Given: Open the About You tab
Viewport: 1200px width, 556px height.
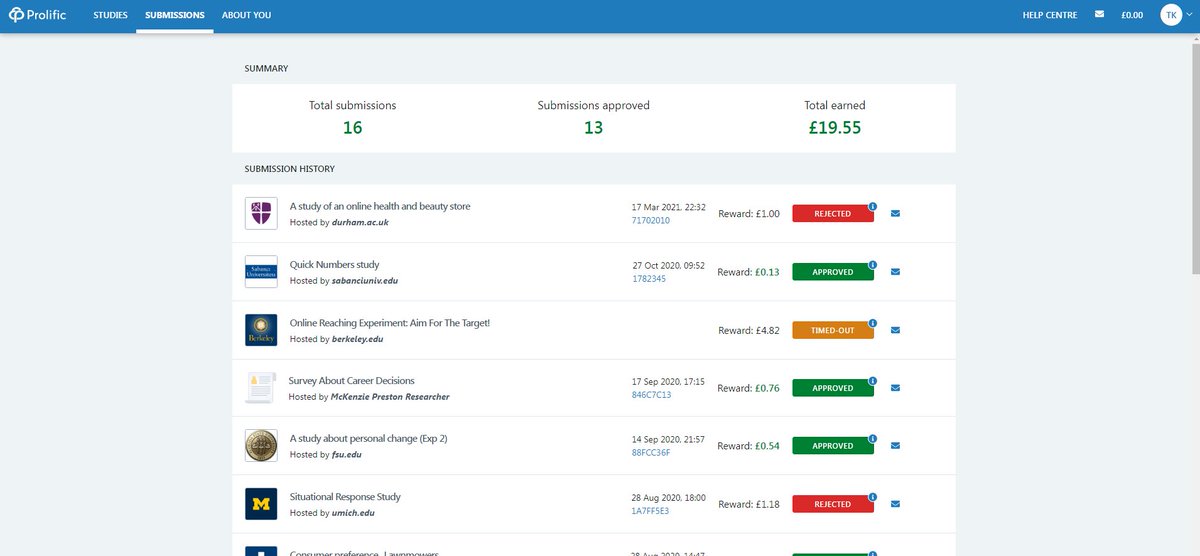Looking at the screenshot, I should coord(246,15).
